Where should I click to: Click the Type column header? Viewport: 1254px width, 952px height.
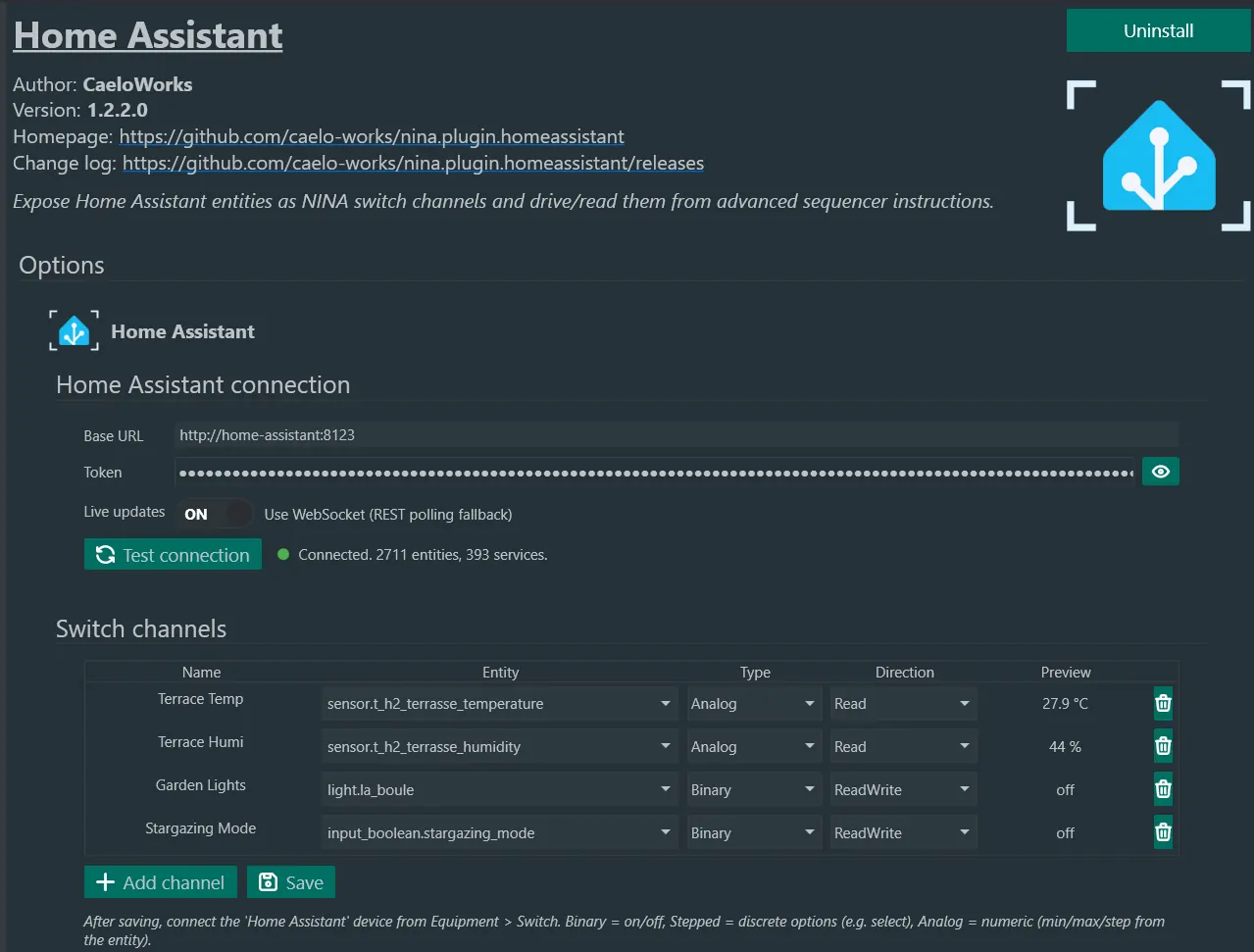click(x=755, y=673)
